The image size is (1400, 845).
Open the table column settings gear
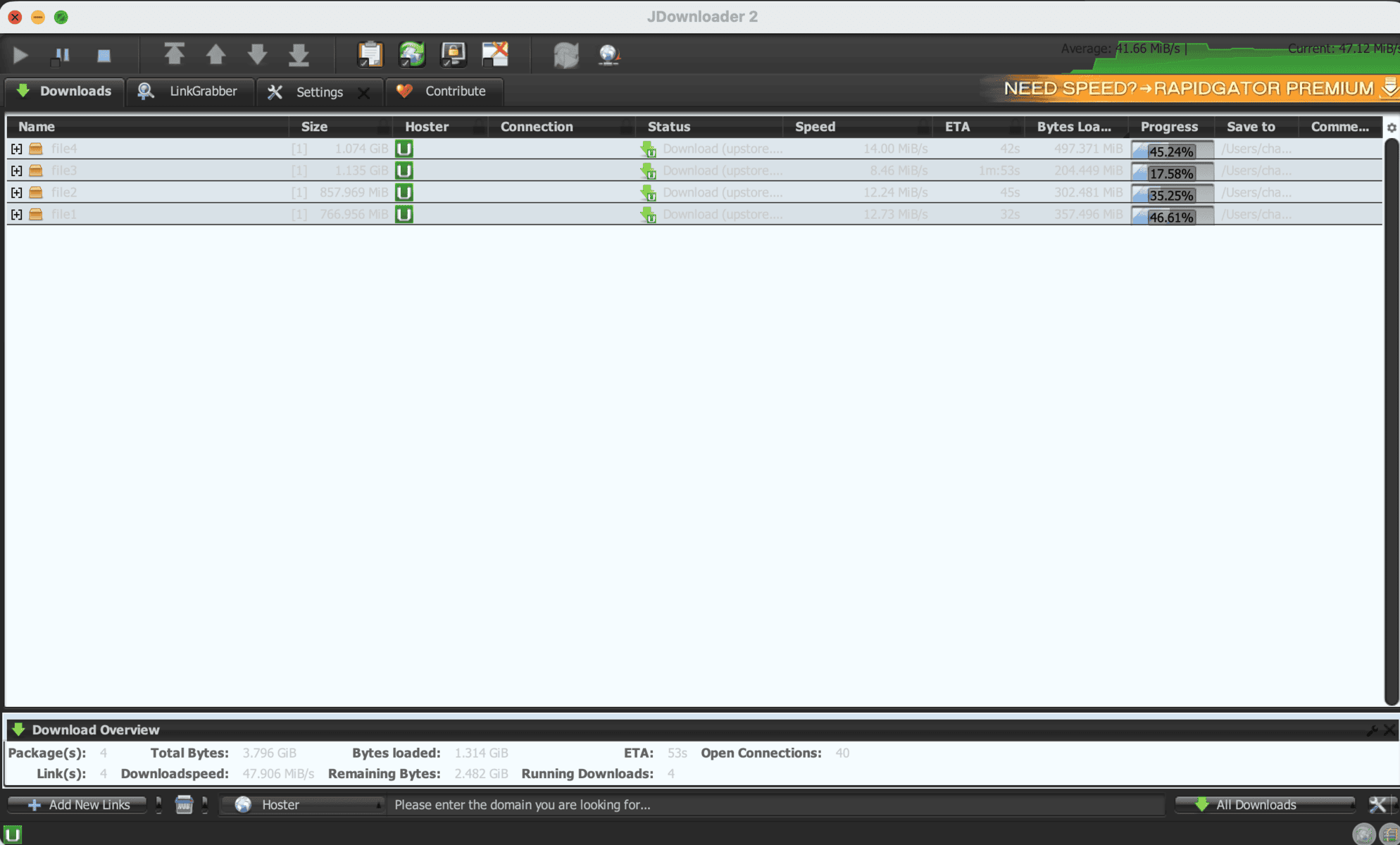click(x=1392, y=127)
